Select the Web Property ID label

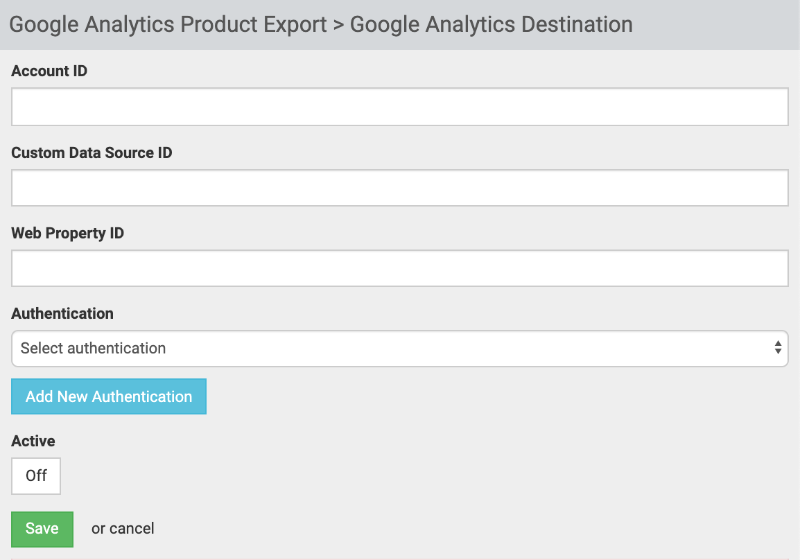click(67, 233)
